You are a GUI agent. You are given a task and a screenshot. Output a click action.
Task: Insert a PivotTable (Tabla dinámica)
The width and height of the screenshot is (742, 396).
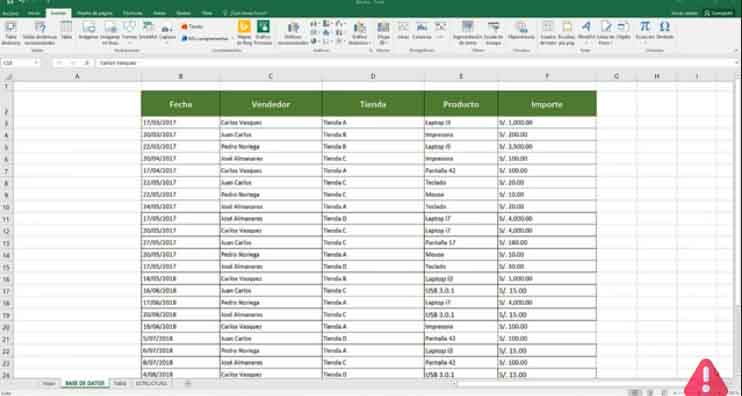[10, 33]
